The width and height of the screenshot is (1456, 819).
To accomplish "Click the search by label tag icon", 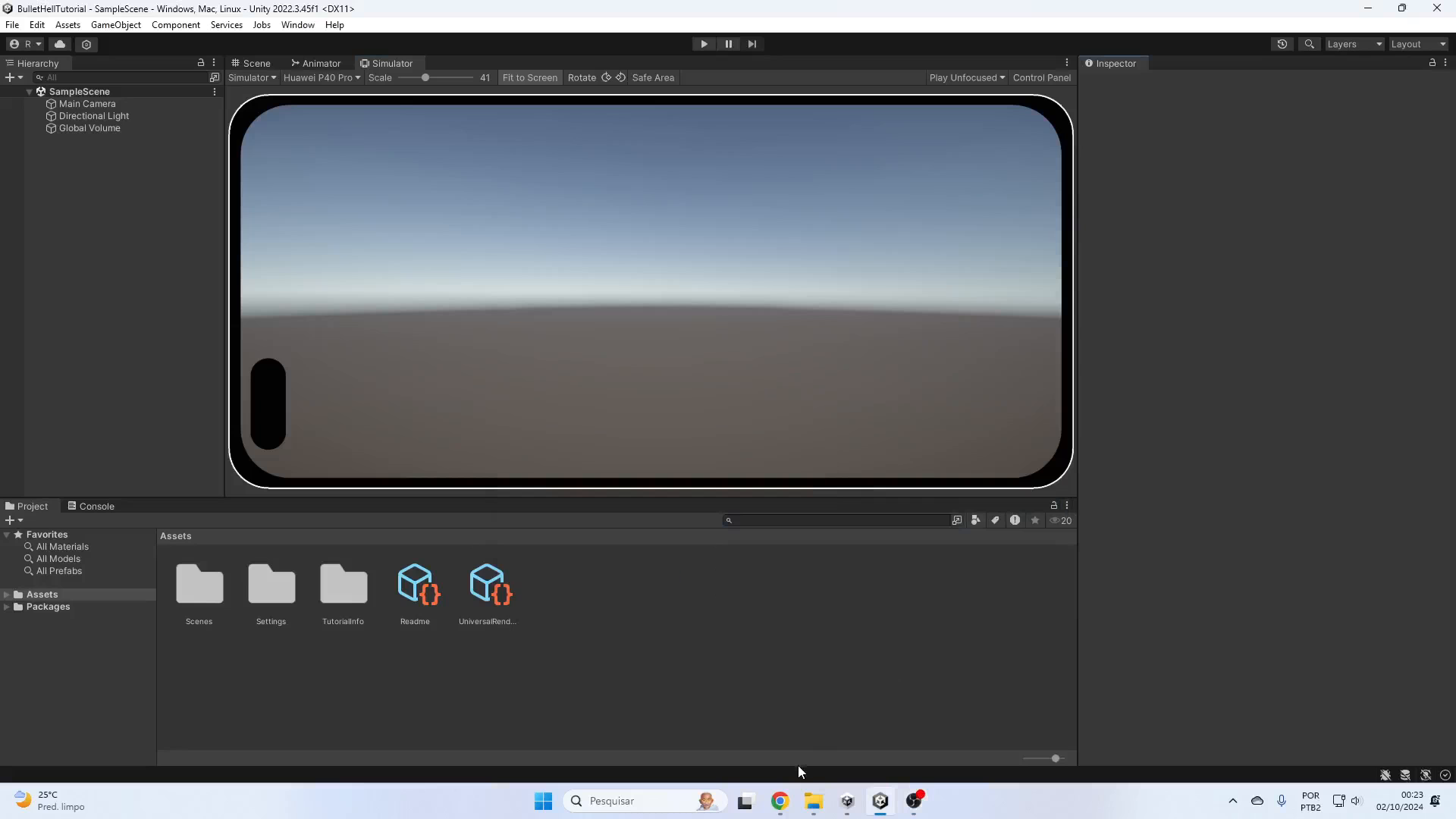I will coord(995,520).
